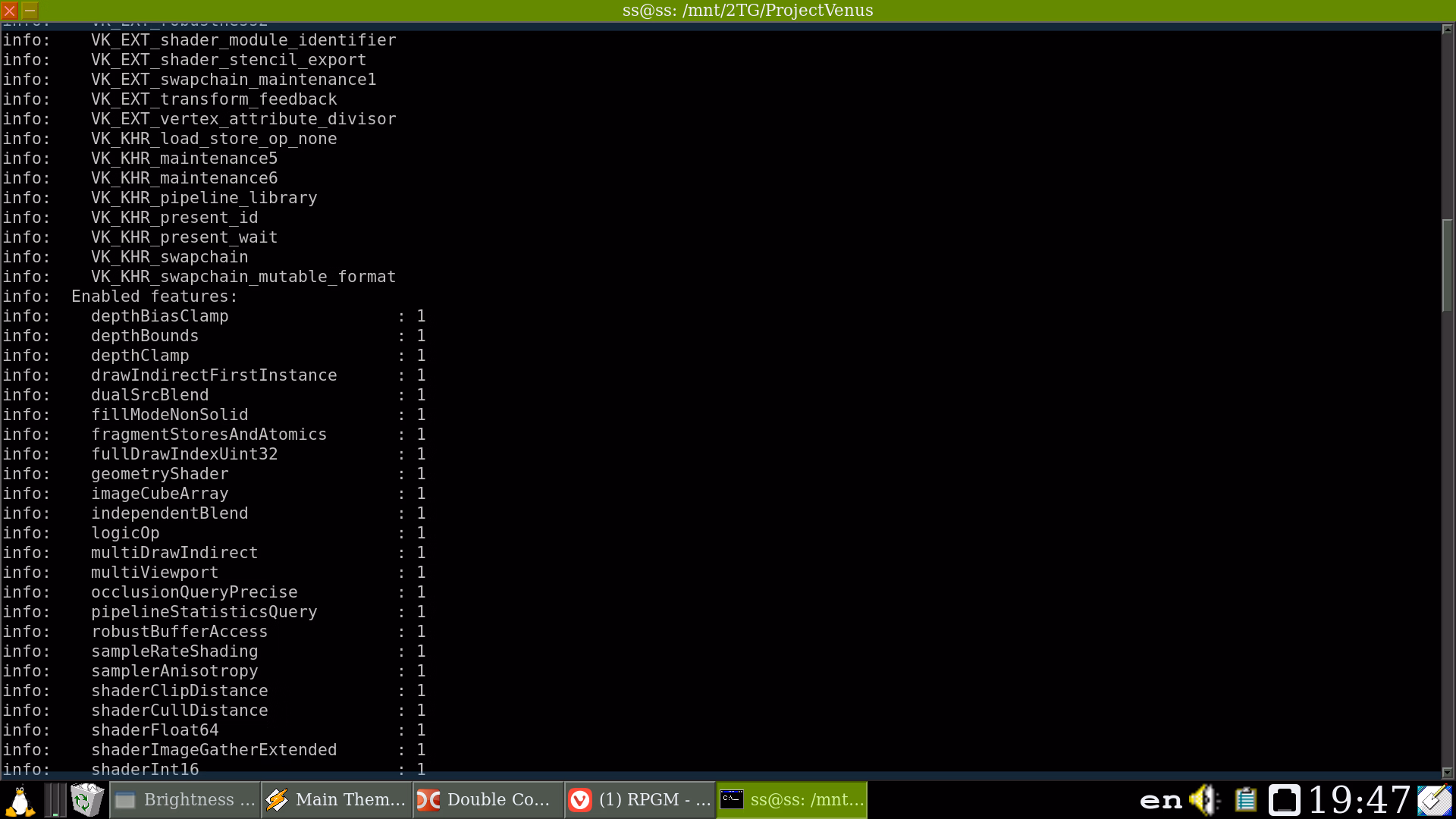1456x819 pixels.
Task: Click the scrollbar down arrow
Action: (1447, 773)
